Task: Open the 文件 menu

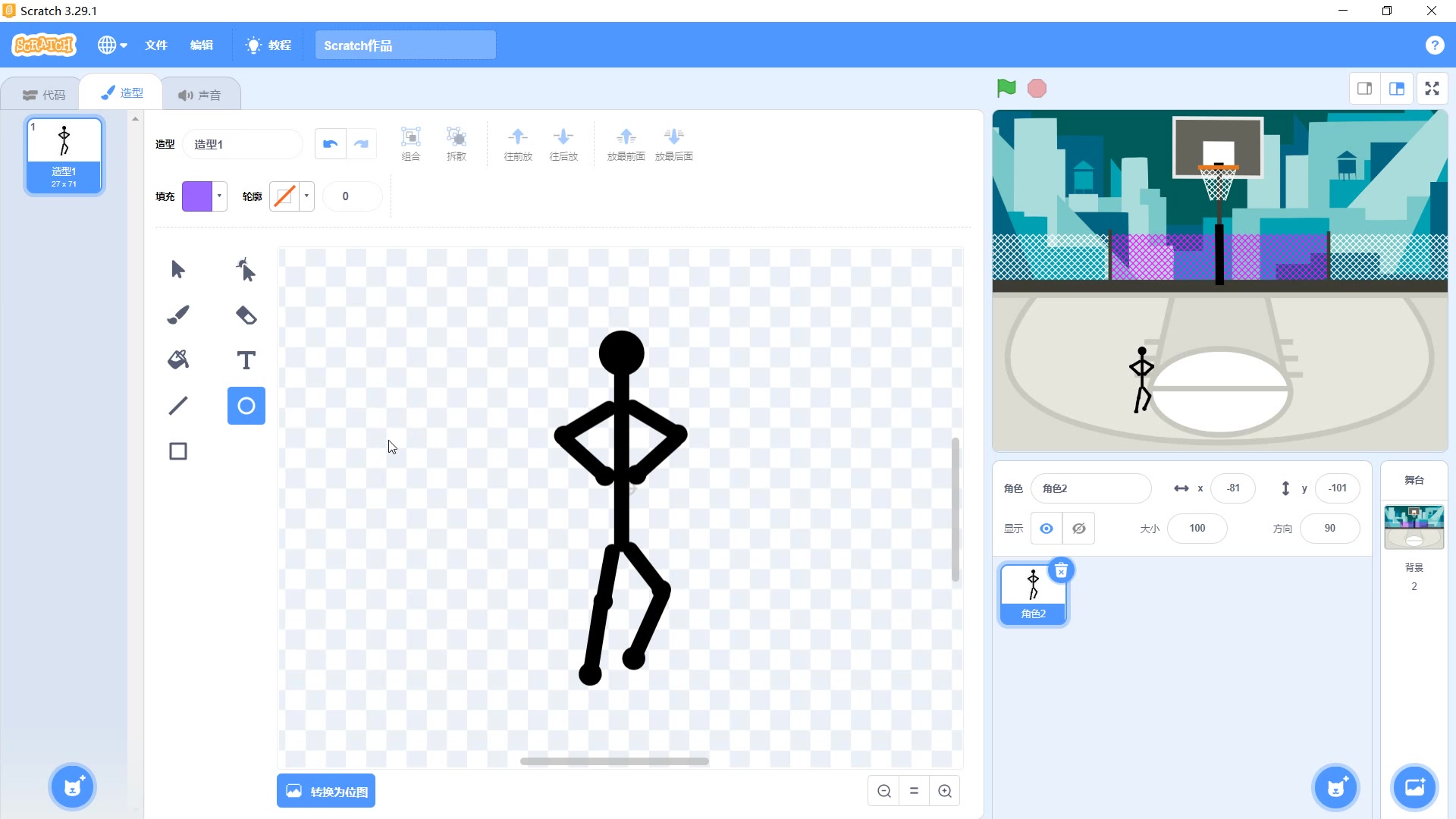Action: pos(156,45)
